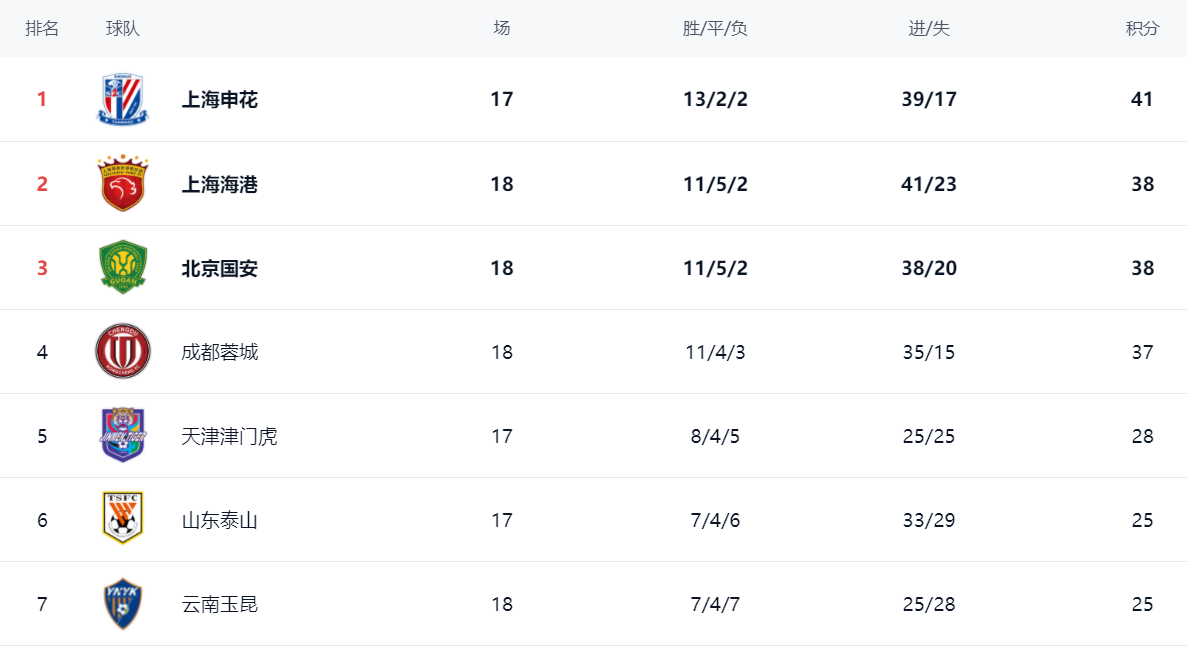
Task: Open the 成都蓉城 team page
Action: click(x=220, y=352)
